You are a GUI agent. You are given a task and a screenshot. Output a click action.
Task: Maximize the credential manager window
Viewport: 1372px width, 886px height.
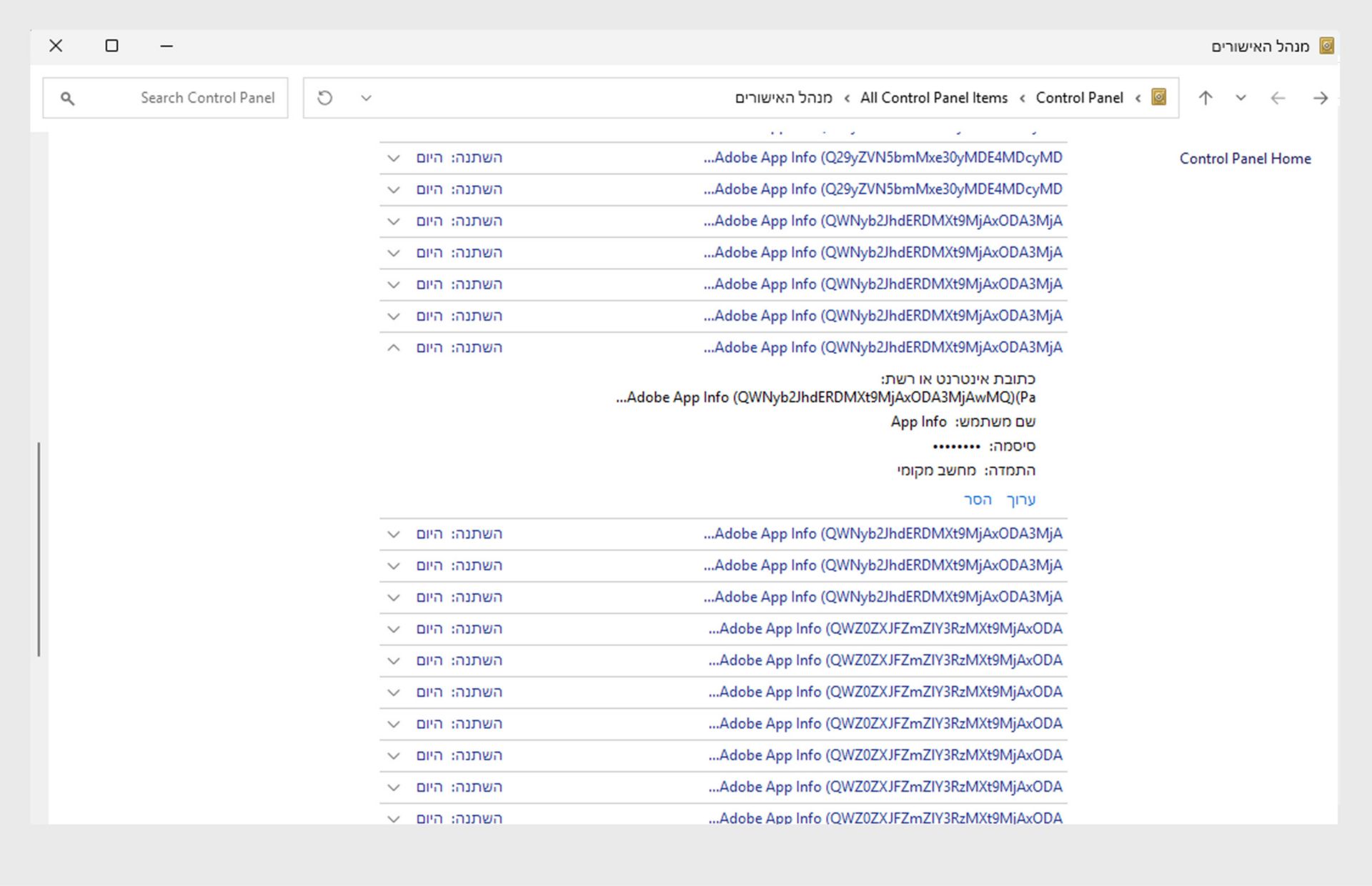pos(111,46)
